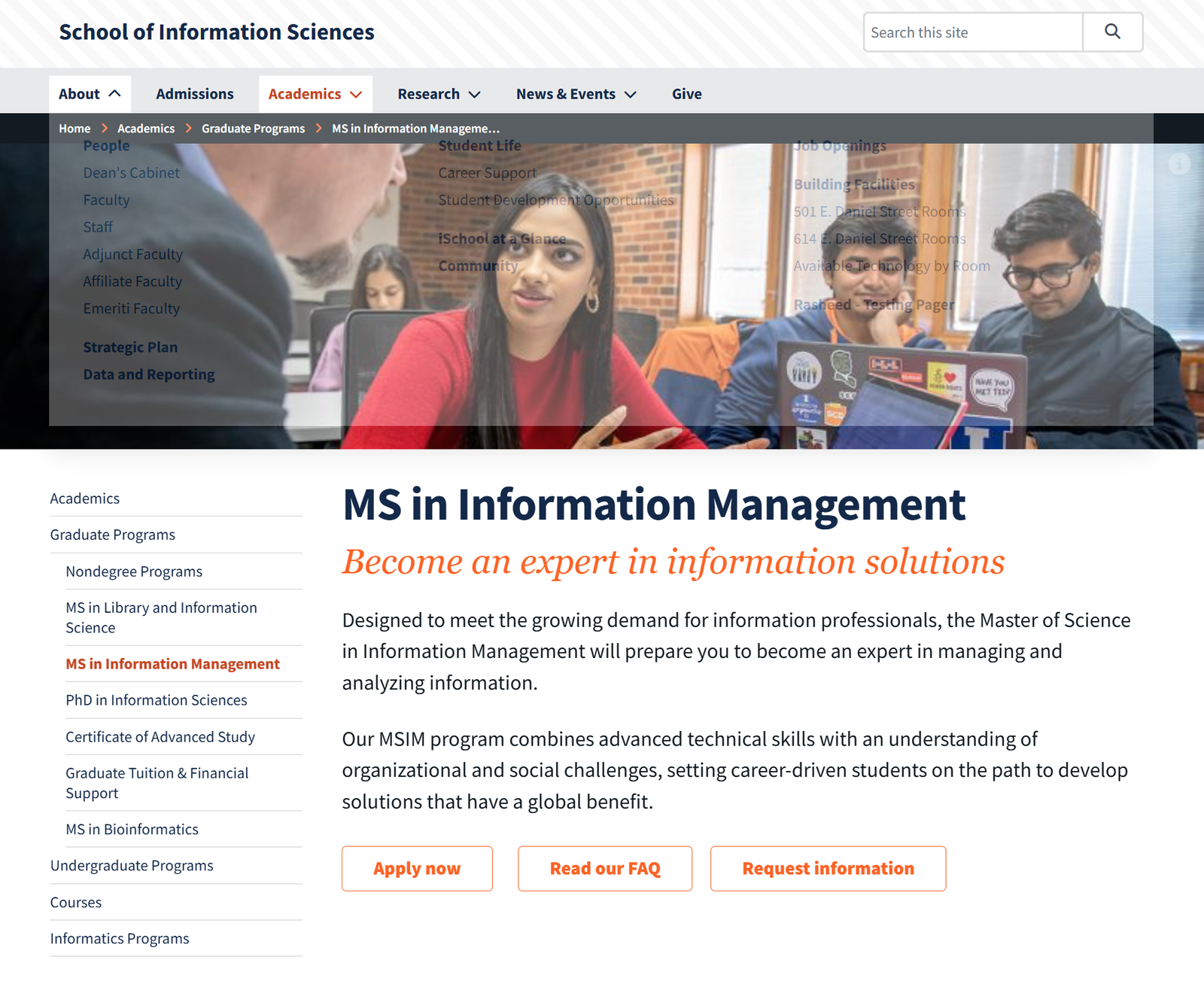Open Student Development Opportunities link
Screen dimensions: 1204x987
point(556,200)
